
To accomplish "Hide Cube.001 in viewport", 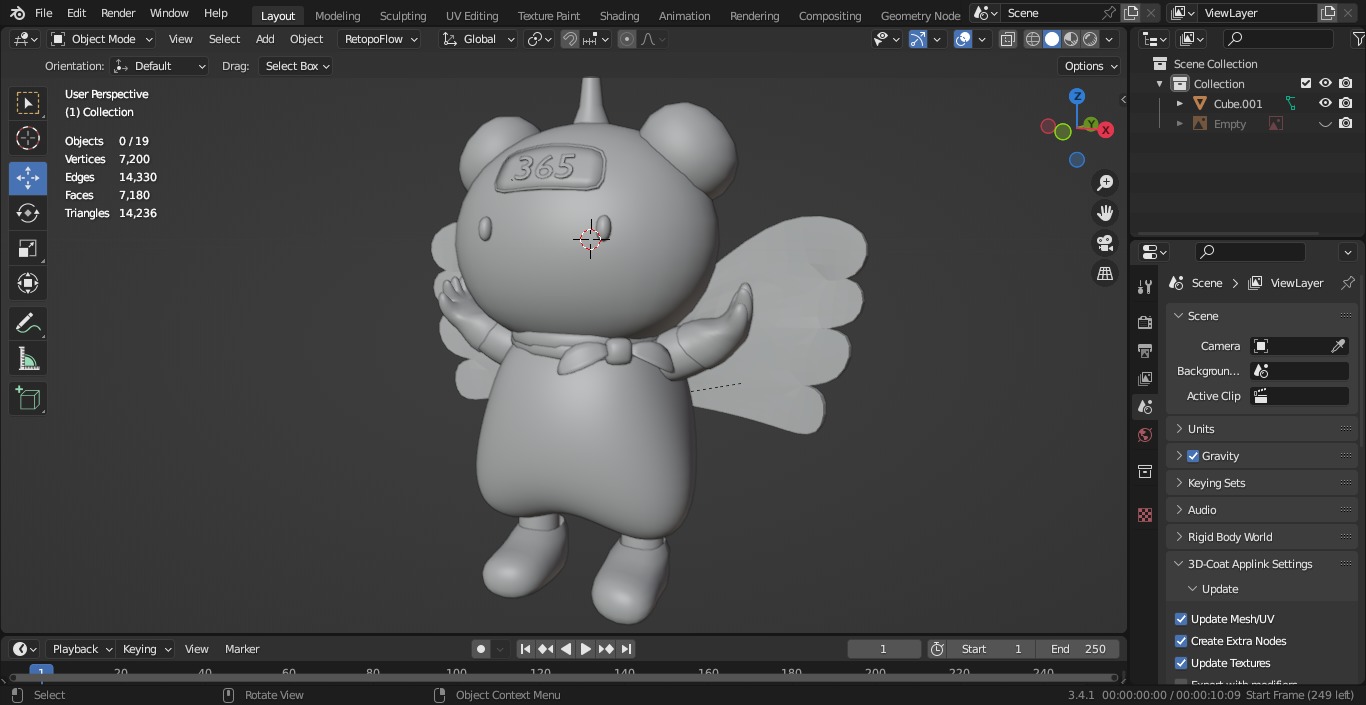I will 1325,103.
